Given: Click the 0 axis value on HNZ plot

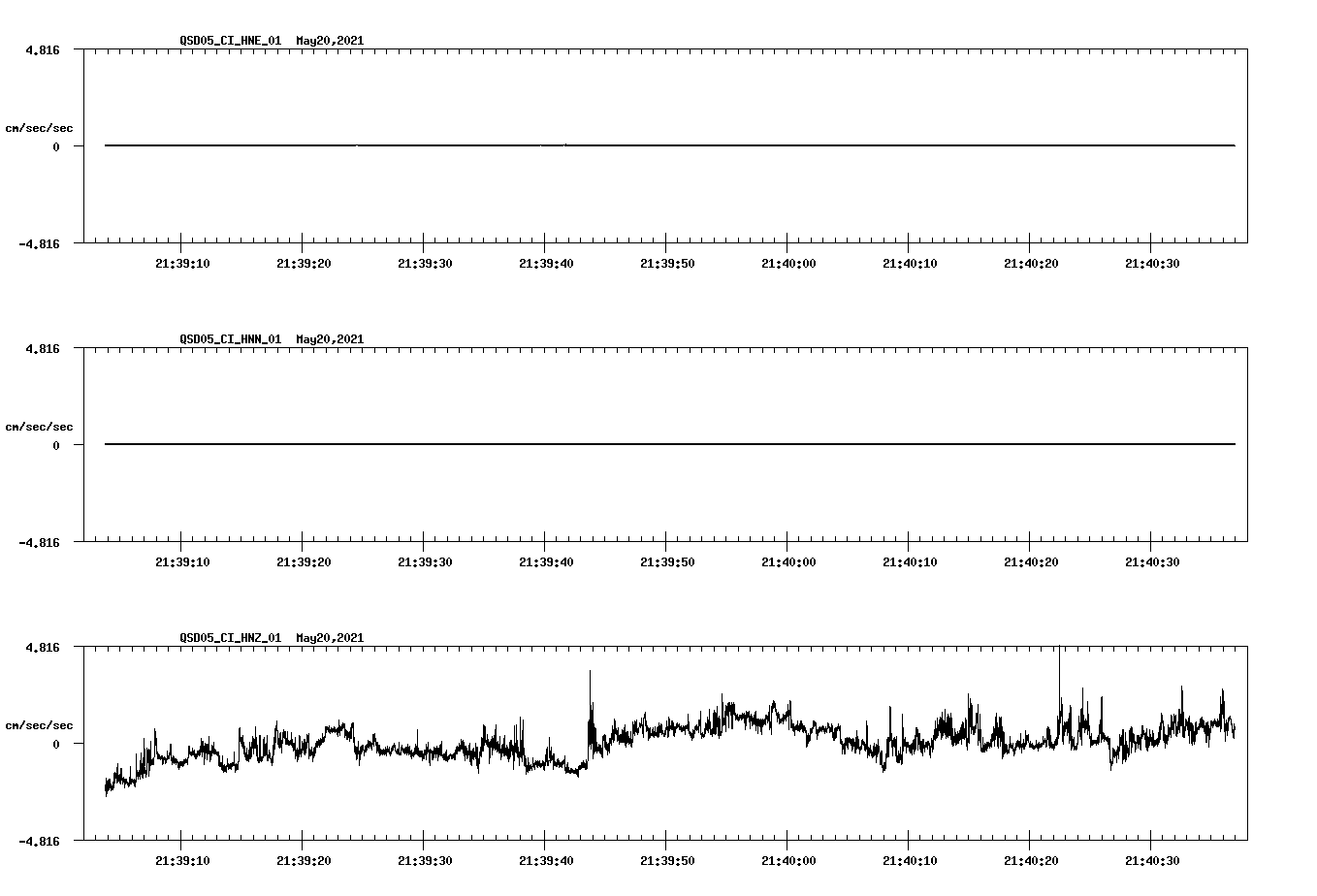Looking at the screenshot, I should click(56, 744).
